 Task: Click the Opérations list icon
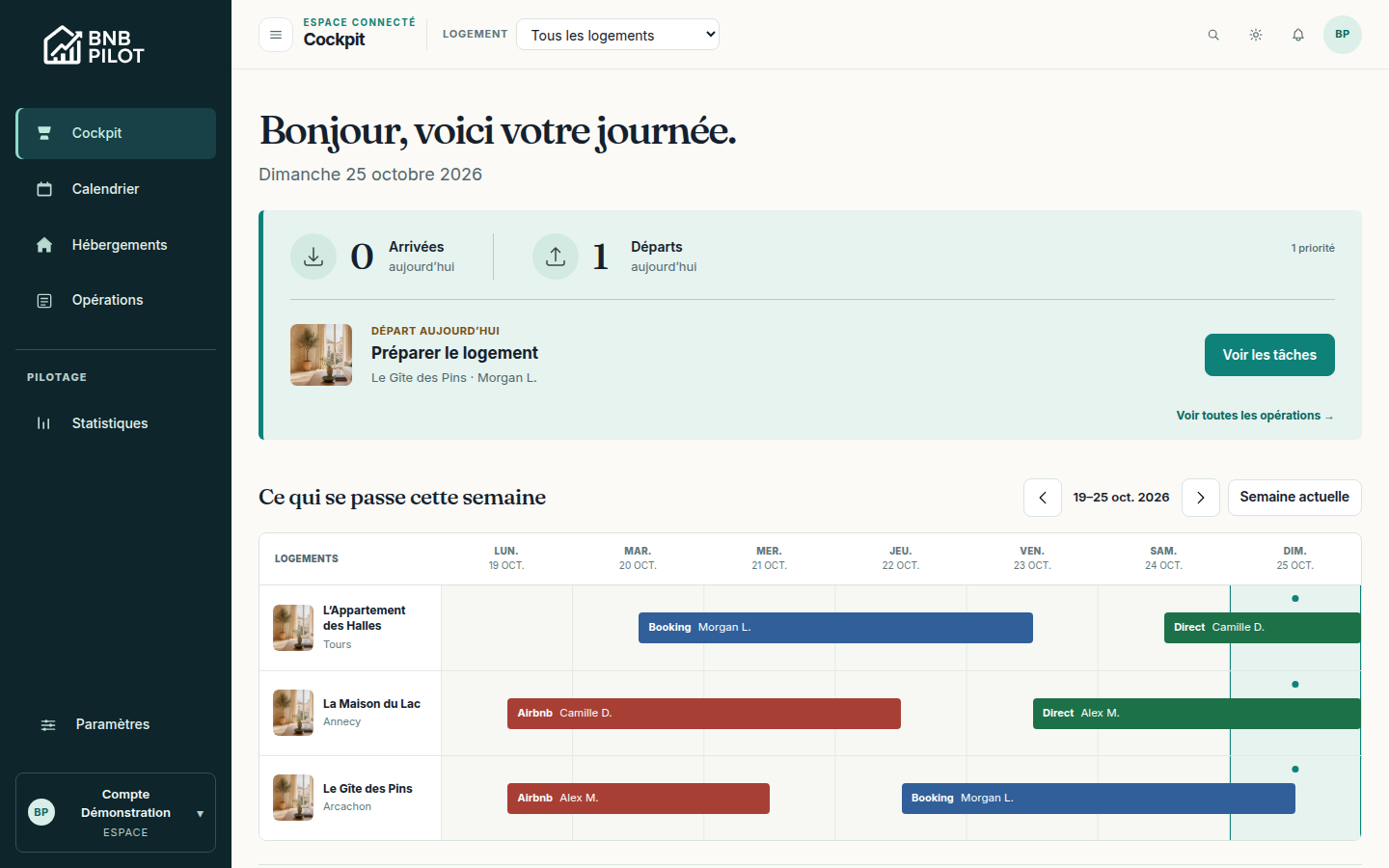point(44,301)
